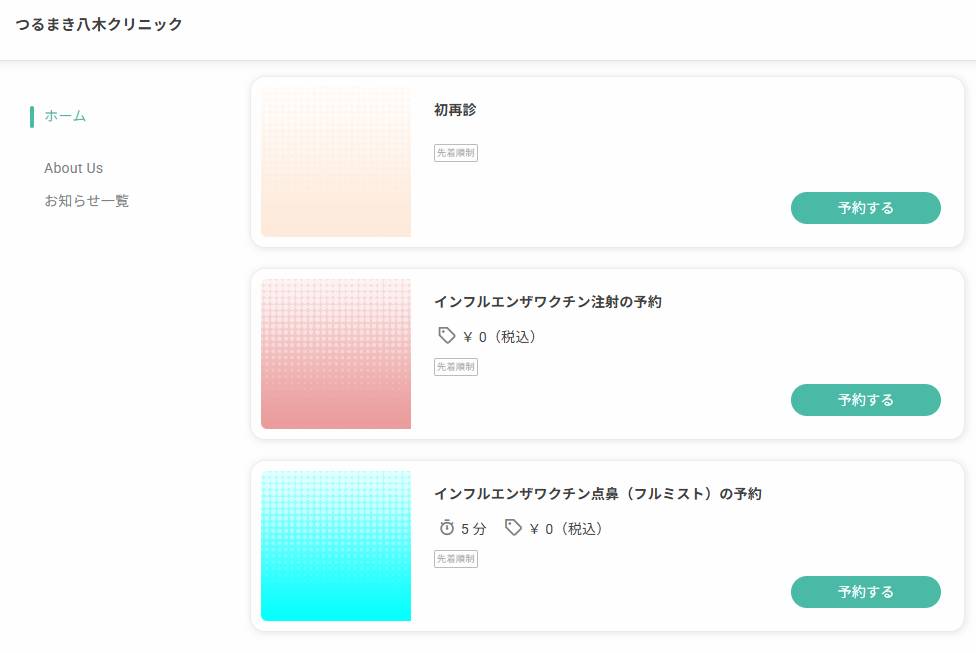The width and height of the screenshot is (976, 653).
Task: Click the peach gradient thumbnail of 初再診
Action: [x=336, y=162]
